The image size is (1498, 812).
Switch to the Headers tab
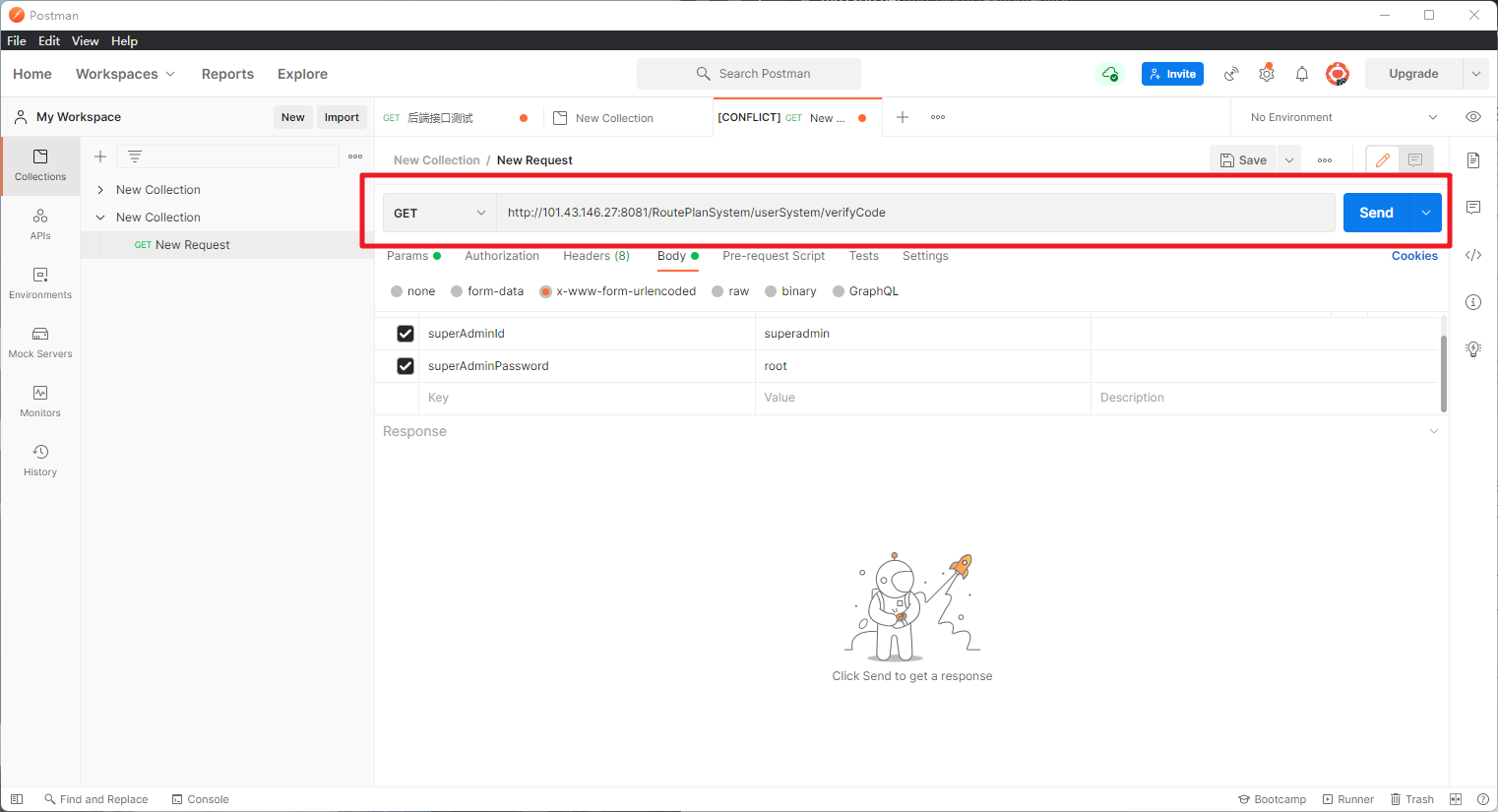coord(596,256)
